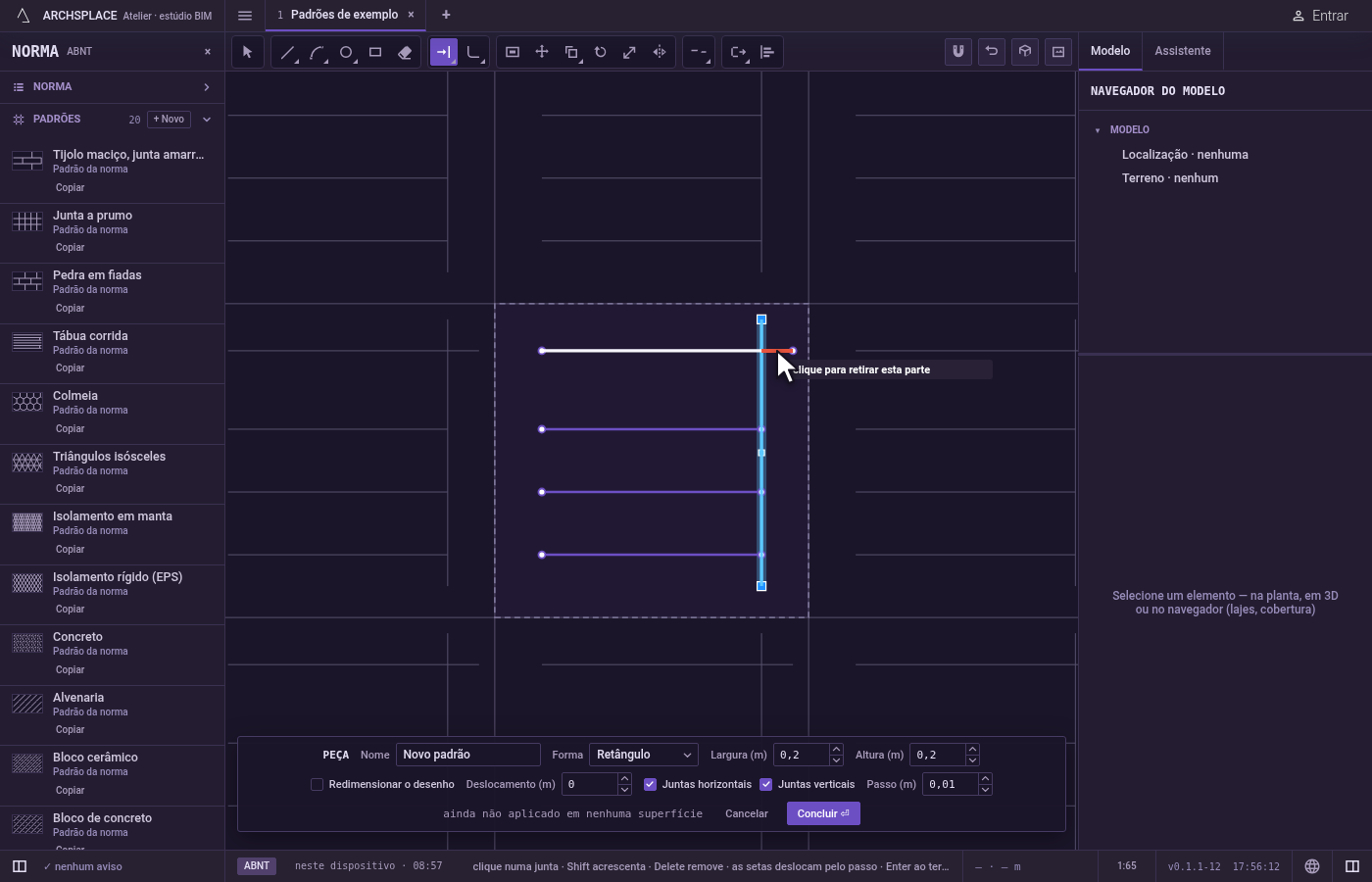This screenshot has width=1372, height=882.
Task: Click the active trim/extend tool
Action: coord(444,52)
